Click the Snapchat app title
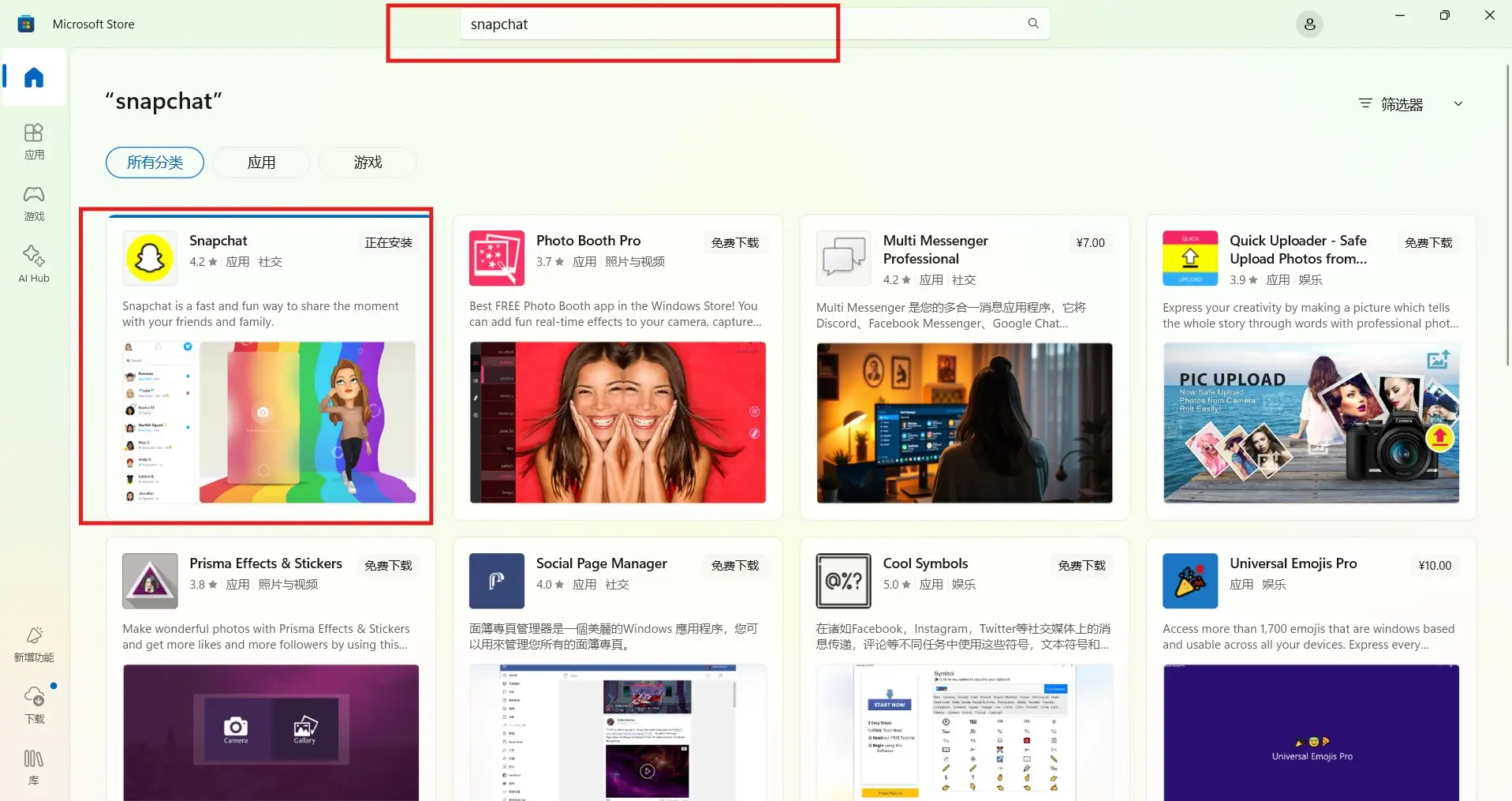 (x=218, y=241)
